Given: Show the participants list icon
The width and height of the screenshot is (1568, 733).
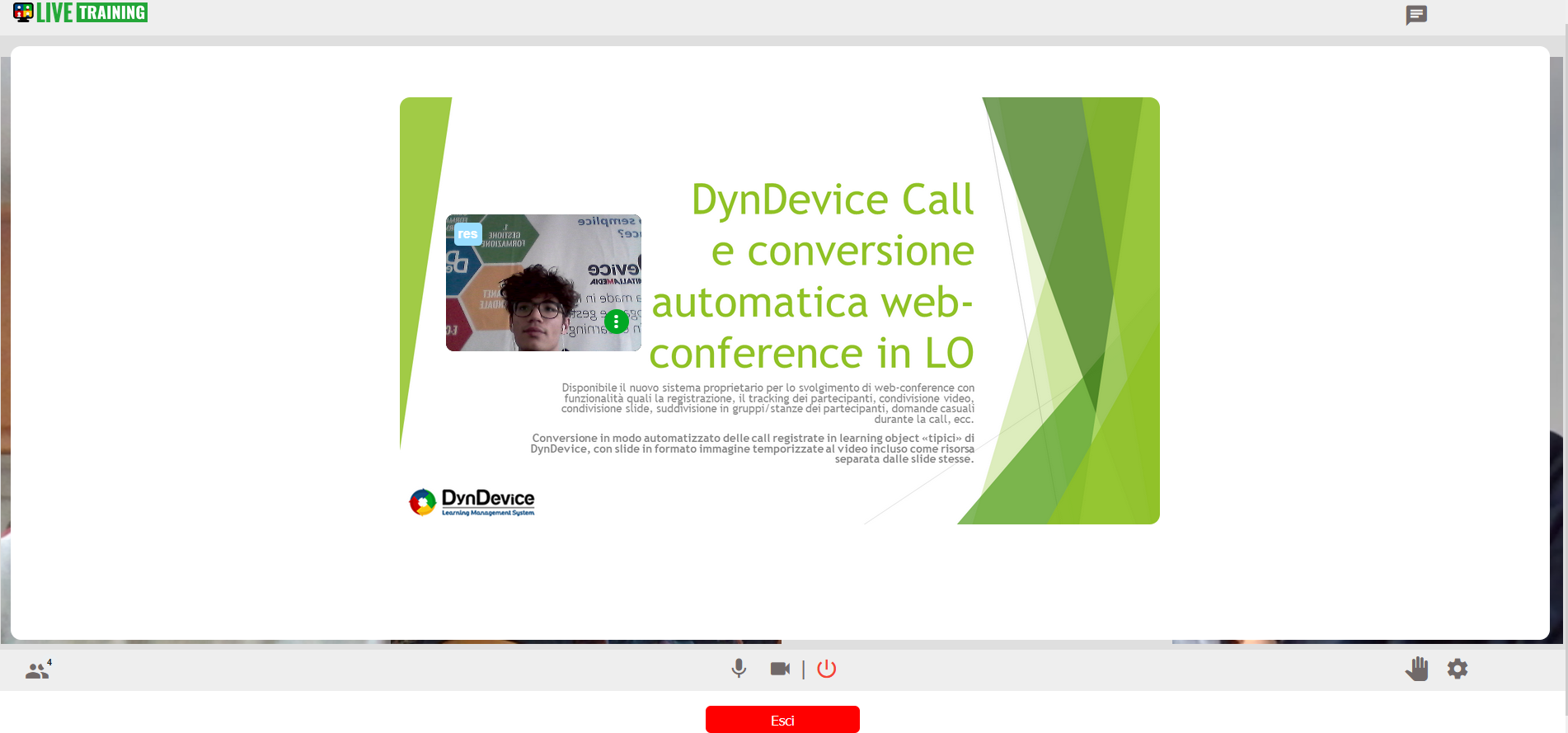Looking at the screenshot, I should pyautogui.click(x=38, y=670).
